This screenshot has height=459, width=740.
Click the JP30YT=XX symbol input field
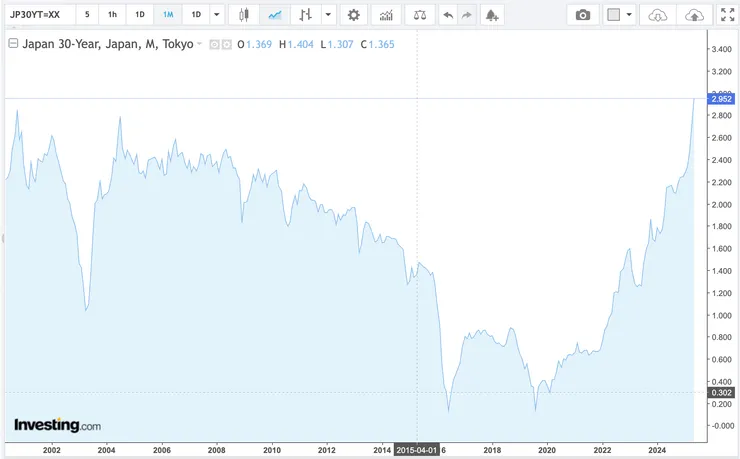40,15
